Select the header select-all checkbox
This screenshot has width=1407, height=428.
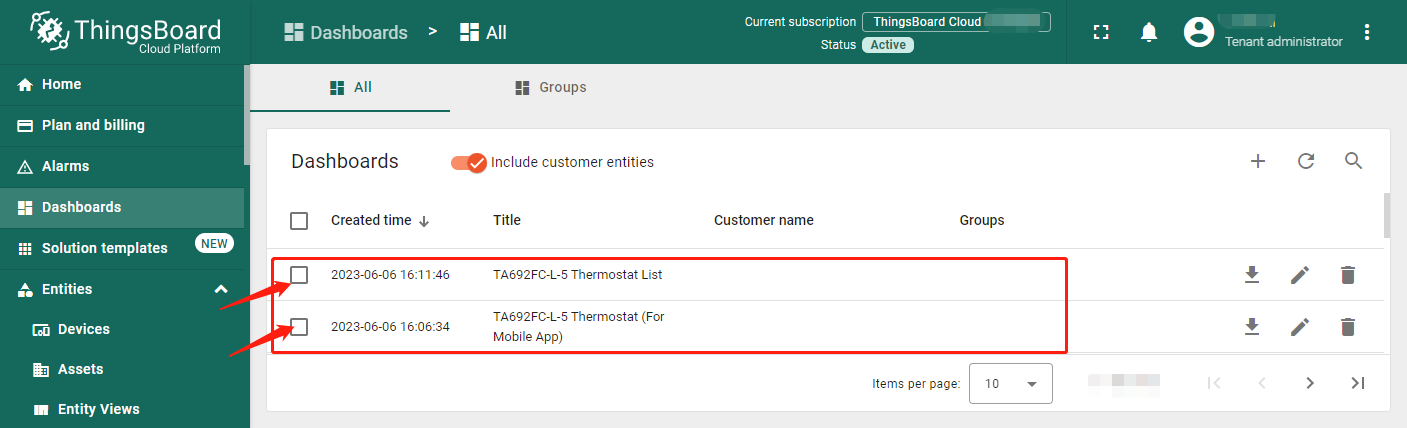[299, 221]
